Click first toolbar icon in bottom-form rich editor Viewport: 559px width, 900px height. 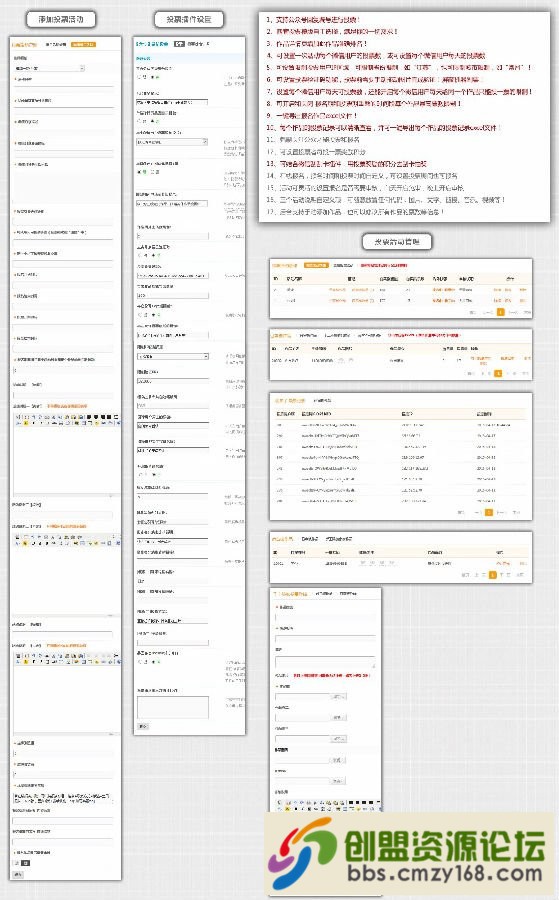(279, 802)
